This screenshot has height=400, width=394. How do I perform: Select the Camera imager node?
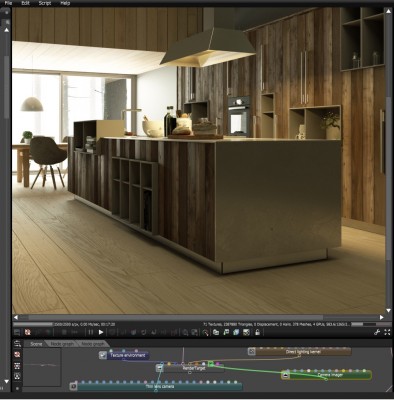click(x=326, y=375)
